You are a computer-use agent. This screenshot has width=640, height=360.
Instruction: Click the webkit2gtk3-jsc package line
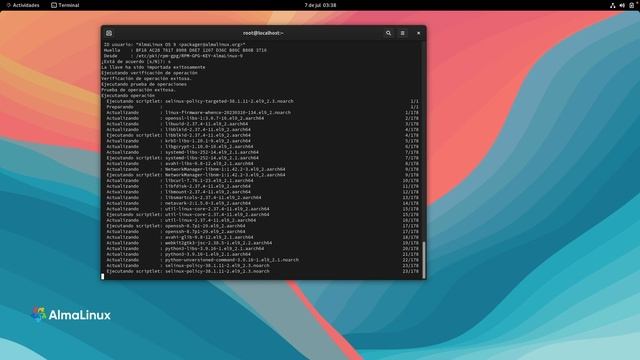tap(262, 243)
